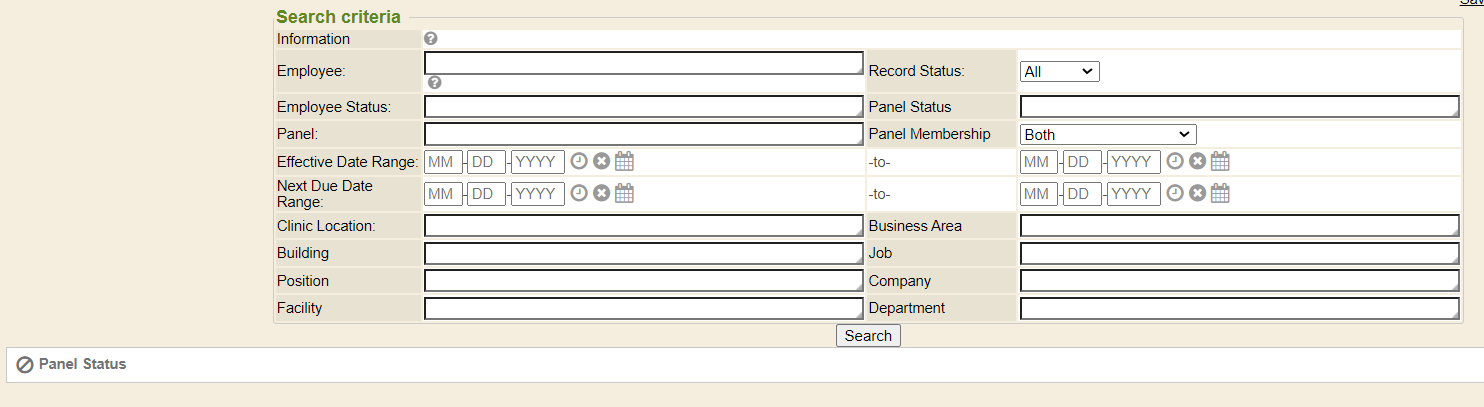Open the Panel Membership dropdown
The height and width of the screenshot is (407, 1484).
tap(1108, 134)
